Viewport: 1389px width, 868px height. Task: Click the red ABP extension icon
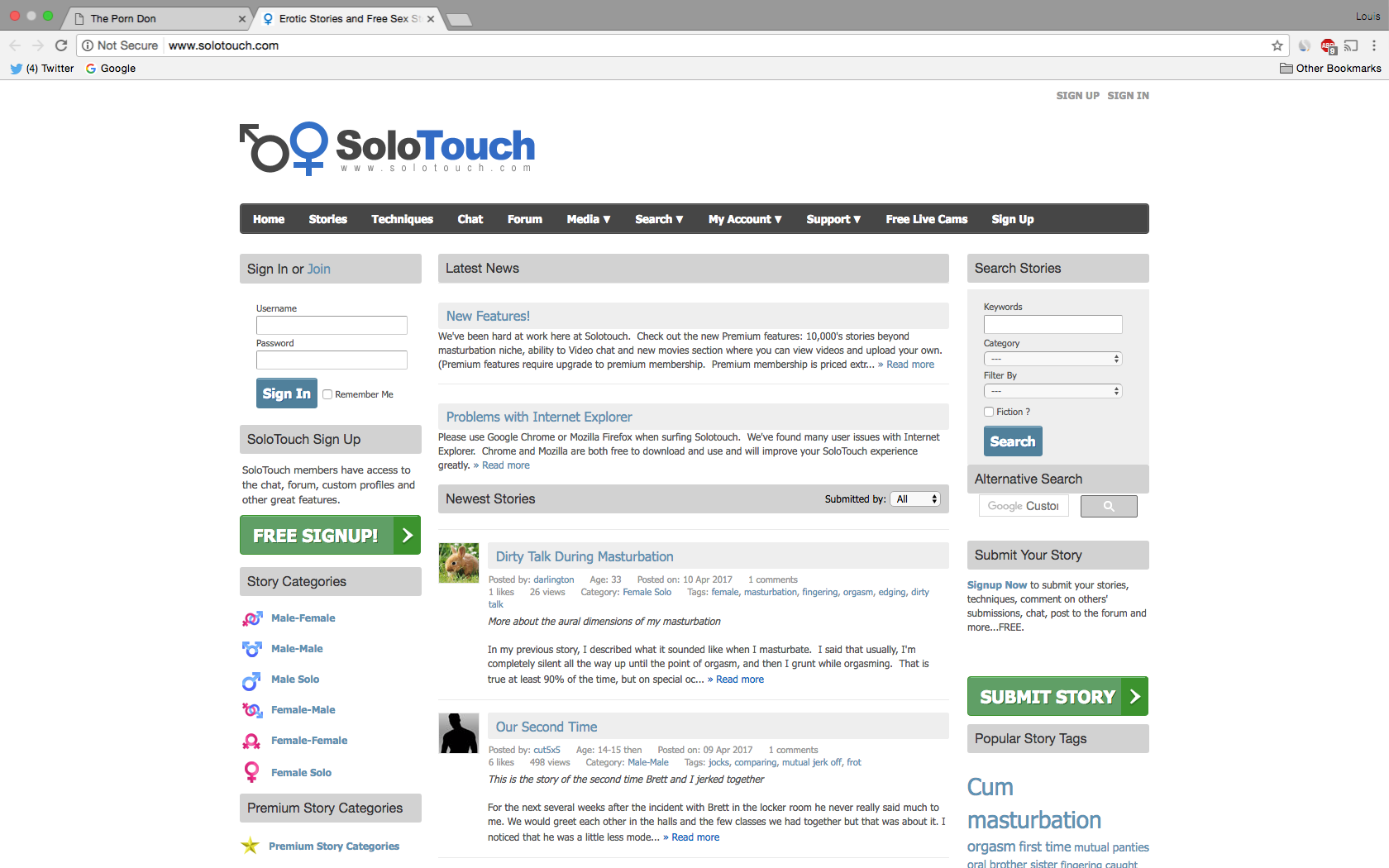coord(1328,46)
